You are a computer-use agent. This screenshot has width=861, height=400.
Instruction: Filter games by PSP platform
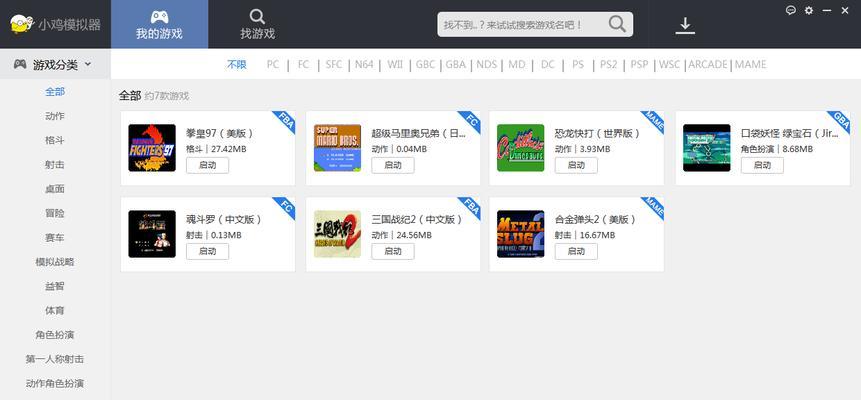click(x=639, y=64)
